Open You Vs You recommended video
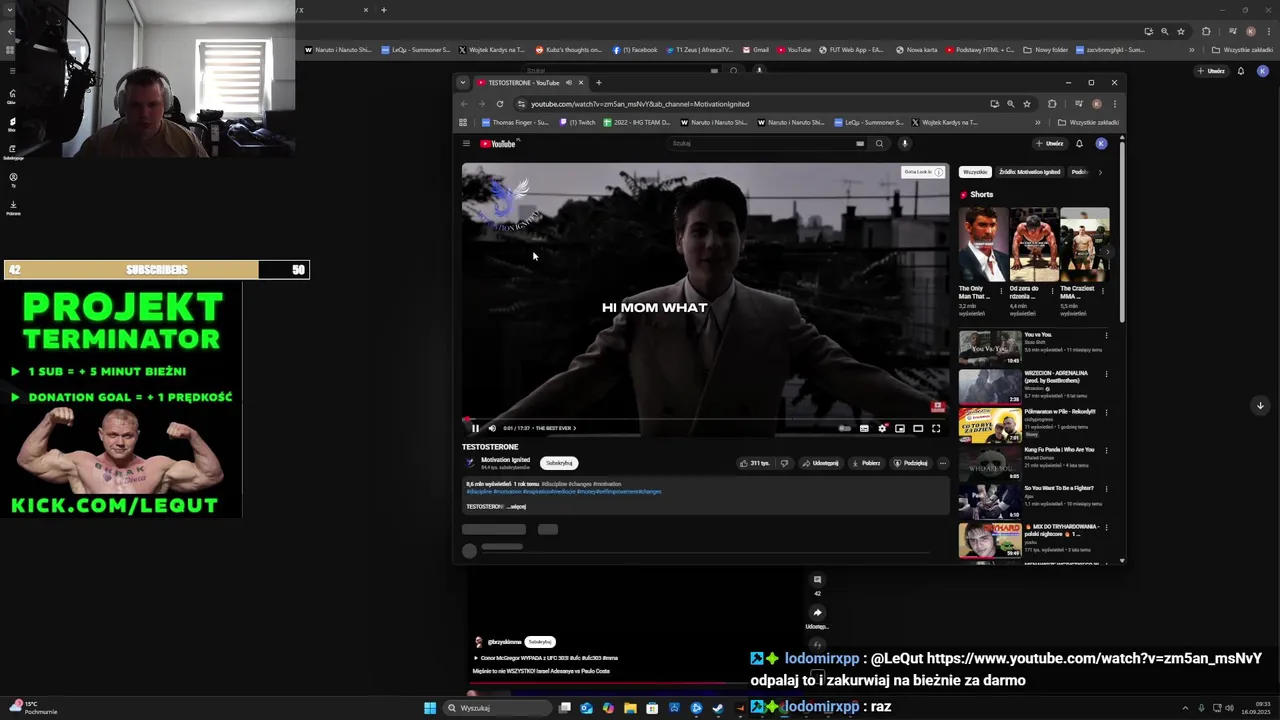The height and width of the screenshot is (720, 1280). pos(990,348)
